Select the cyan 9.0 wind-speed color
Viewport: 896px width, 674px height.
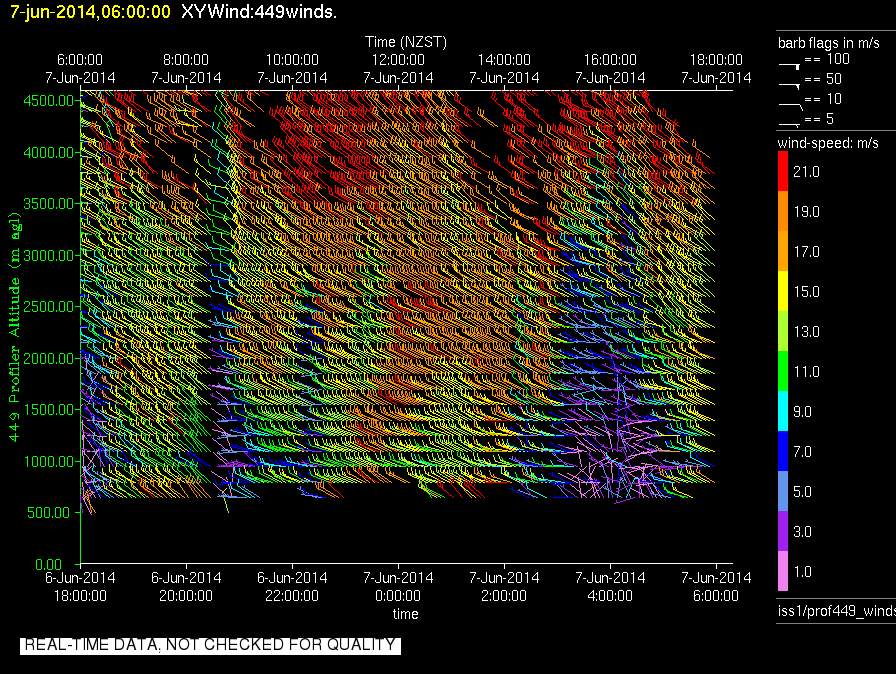click(x=783, y=411)
